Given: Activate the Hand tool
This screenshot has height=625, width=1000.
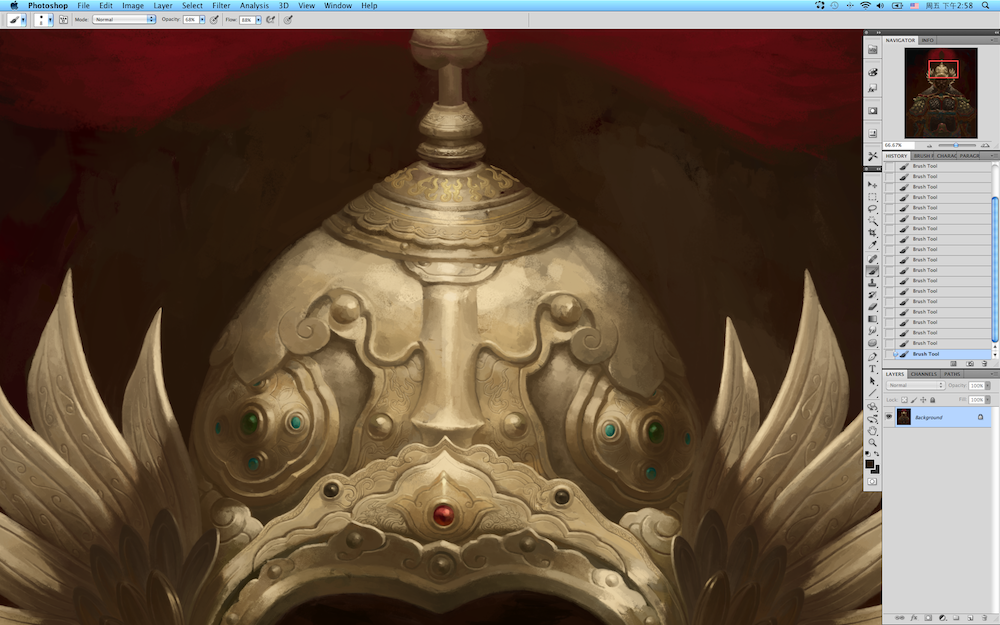Looking at the screenshot, I should tap(872, 430).
